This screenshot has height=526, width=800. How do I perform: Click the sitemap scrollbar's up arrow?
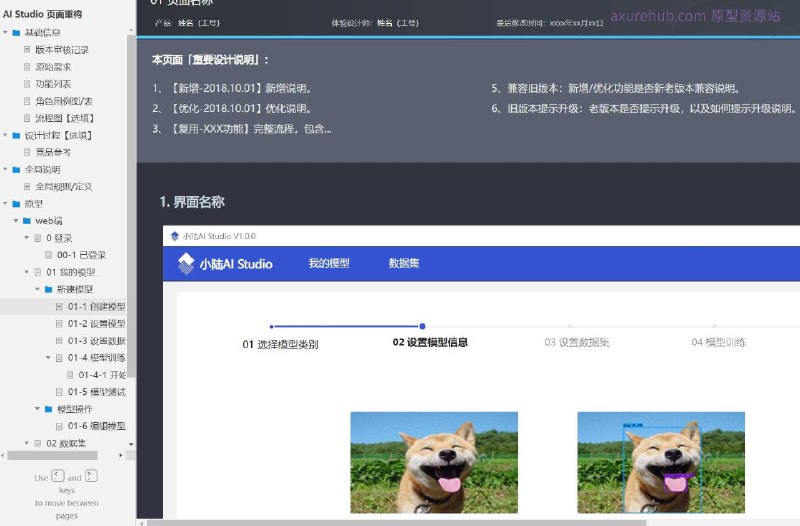point(131,31)
